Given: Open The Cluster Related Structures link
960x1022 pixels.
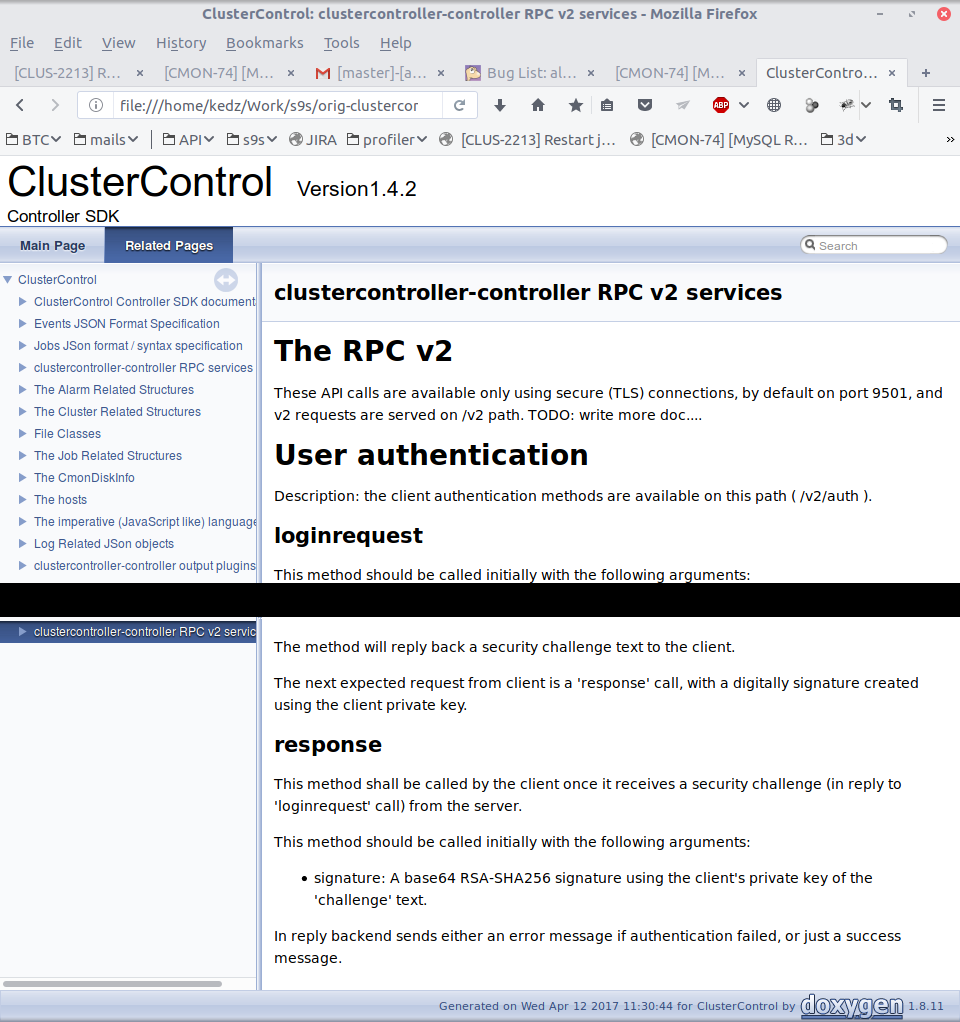Looking at the screenshot, I should [x=117, y=412].
